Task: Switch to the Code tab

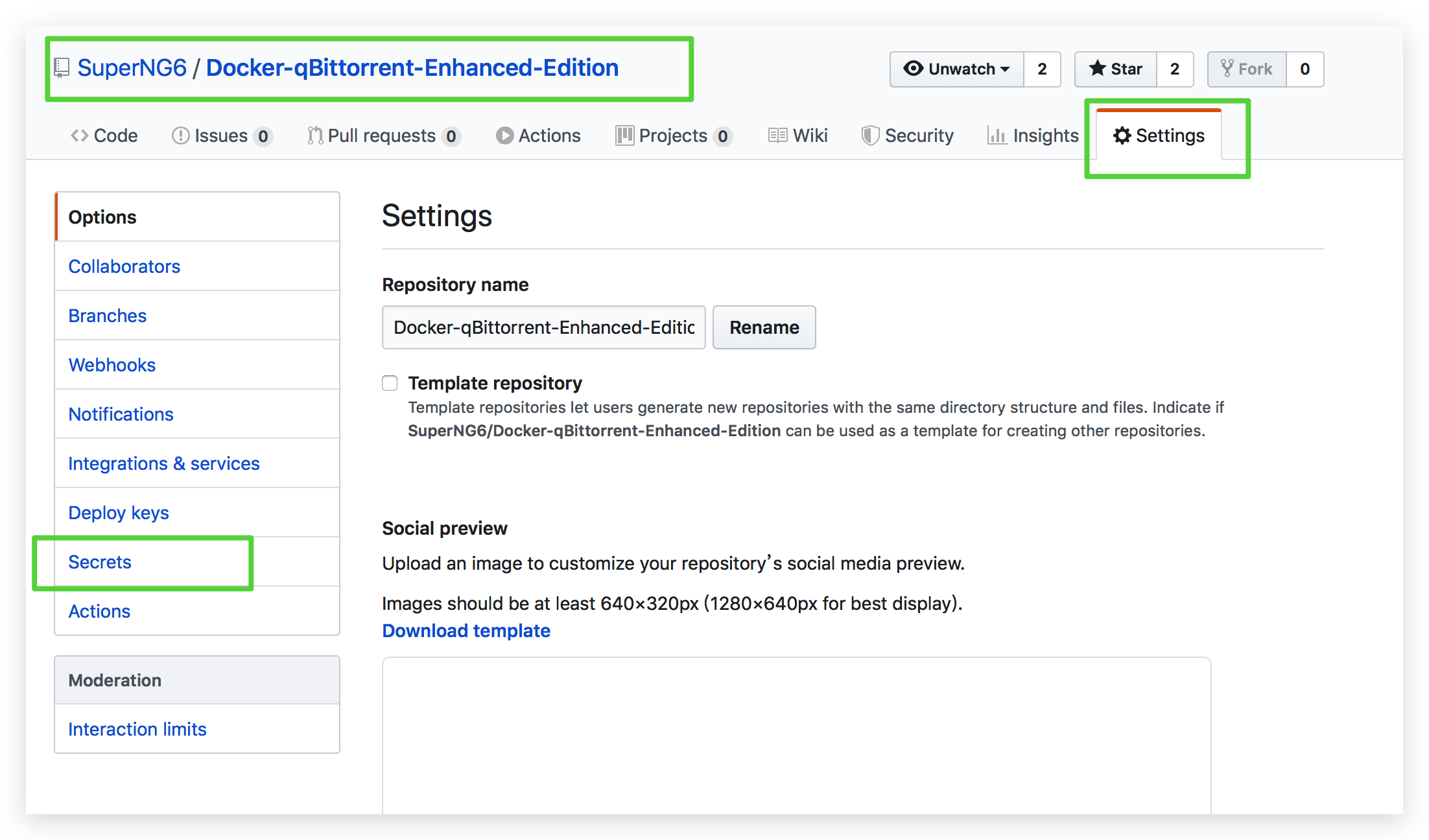Action: 104,135
